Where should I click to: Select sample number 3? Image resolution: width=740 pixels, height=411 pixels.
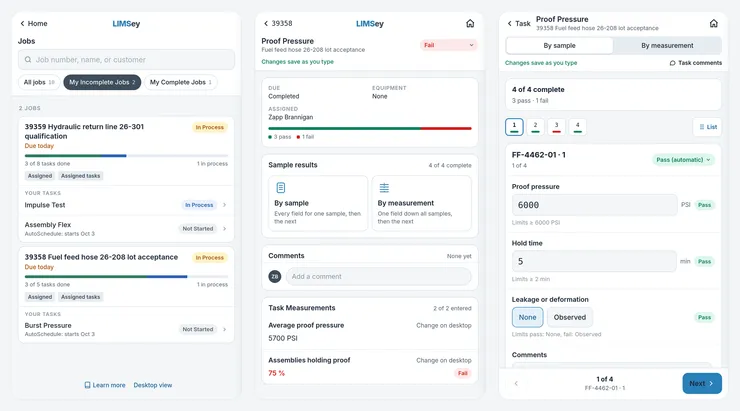pyautogui.click(x=556, y=126)
